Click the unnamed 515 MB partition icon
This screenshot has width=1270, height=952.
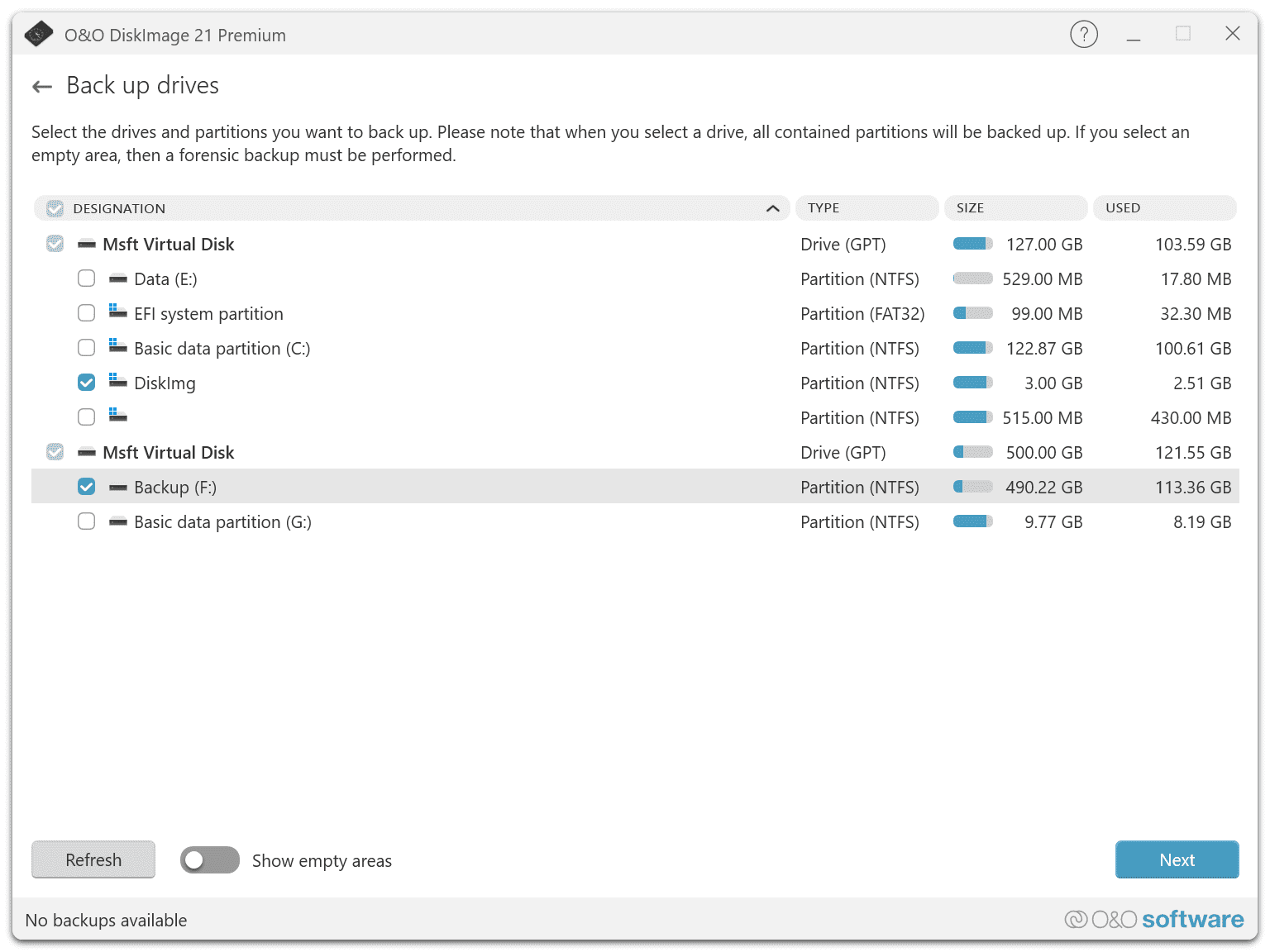coord(118,416)
